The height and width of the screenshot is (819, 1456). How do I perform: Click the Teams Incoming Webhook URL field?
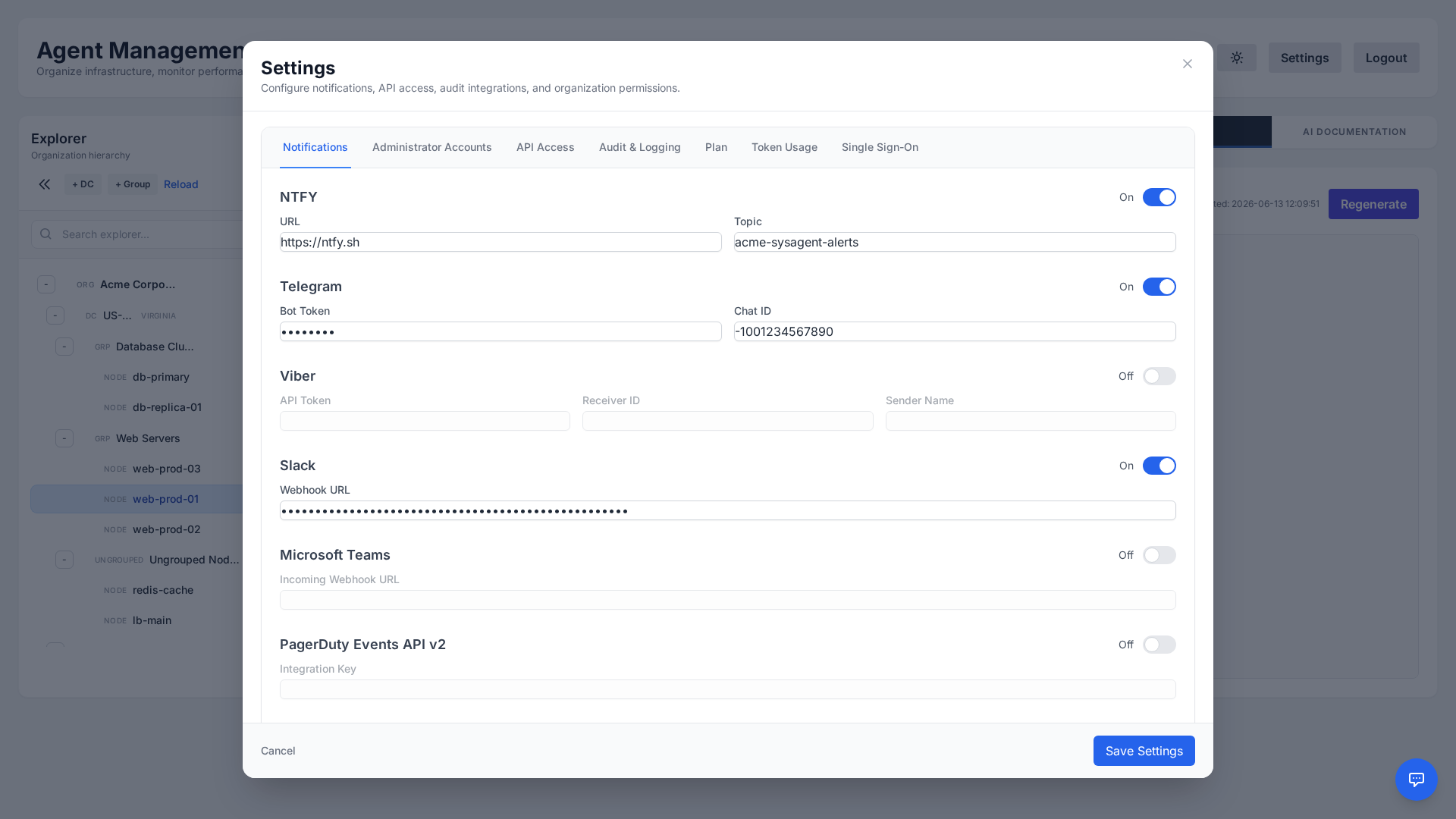click(728, 600)
